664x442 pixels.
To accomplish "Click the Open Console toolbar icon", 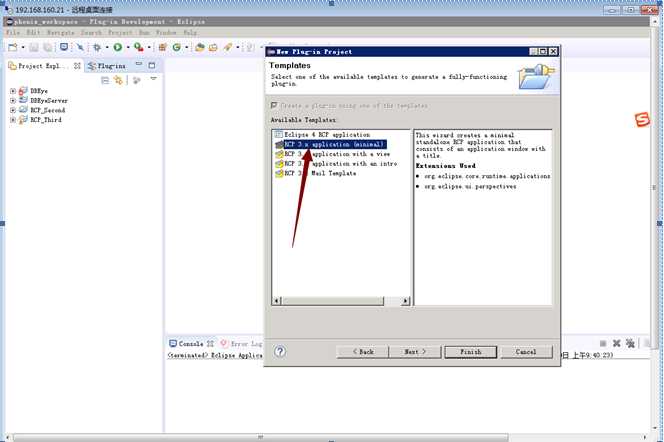I will 64,47.
